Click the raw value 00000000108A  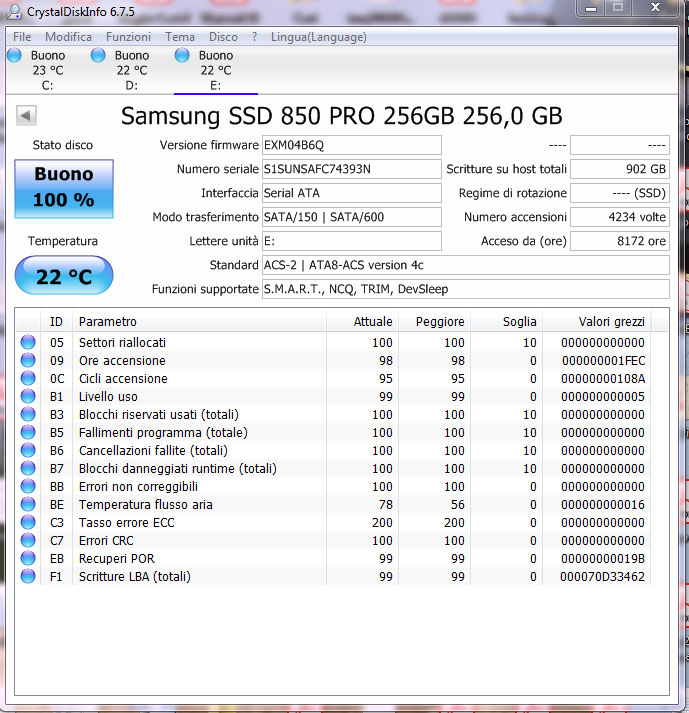coord(603,378)
